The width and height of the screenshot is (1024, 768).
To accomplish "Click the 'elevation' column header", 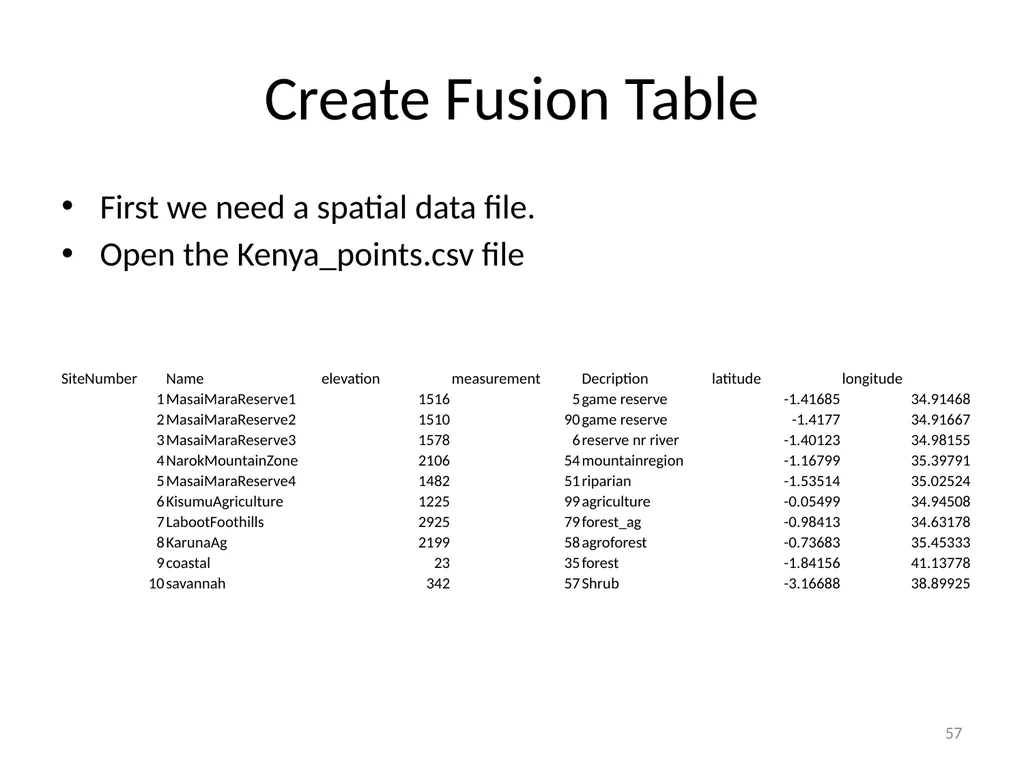I will (351, 379).
